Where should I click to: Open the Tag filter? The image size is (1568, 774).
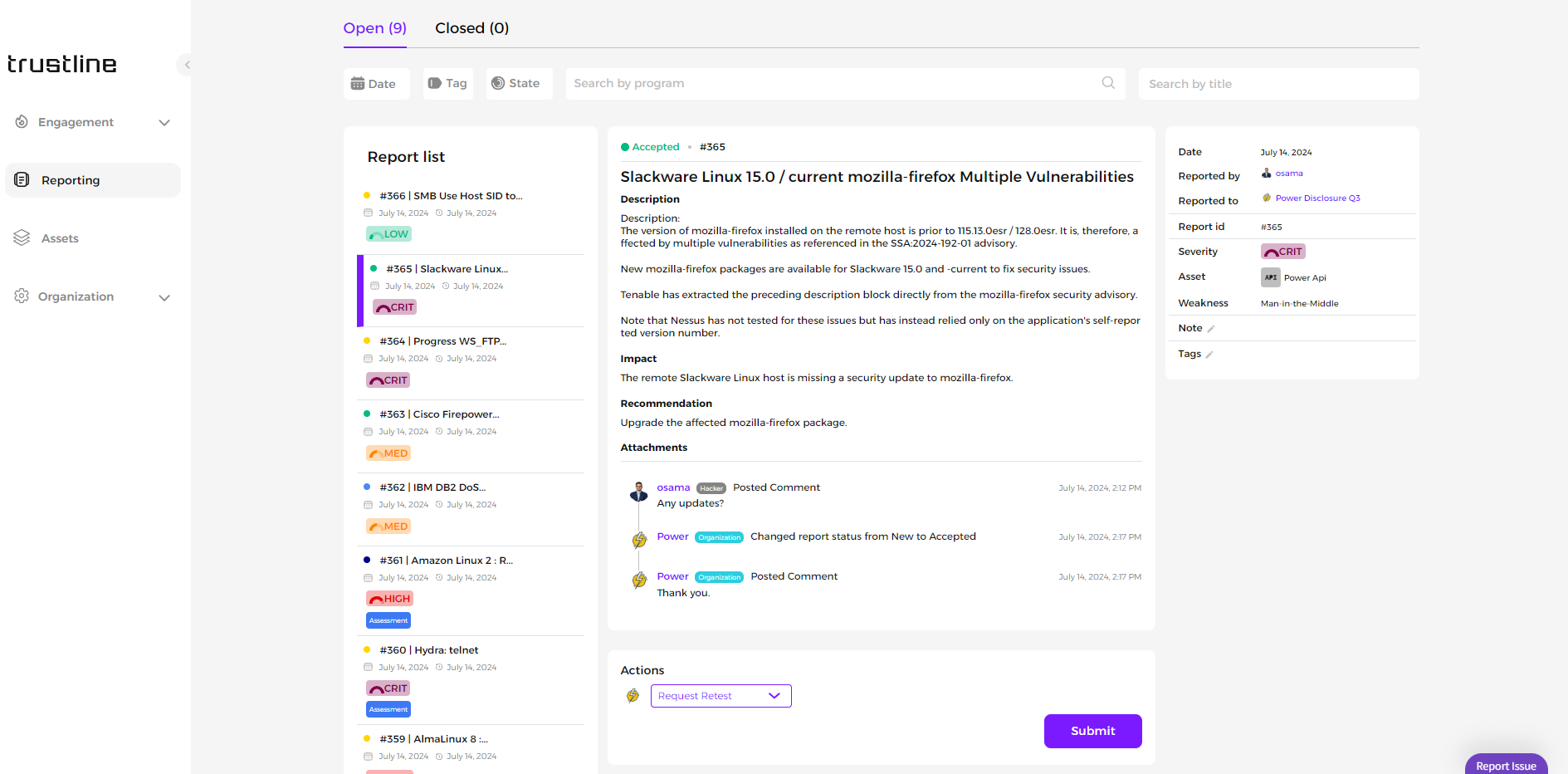click(447, 84)
